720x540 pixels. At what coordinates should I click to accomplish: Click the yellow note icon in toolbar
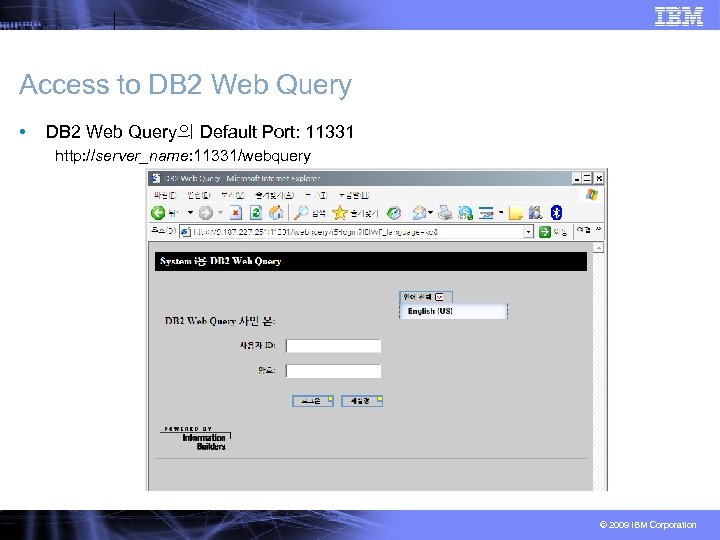(516, 213)
